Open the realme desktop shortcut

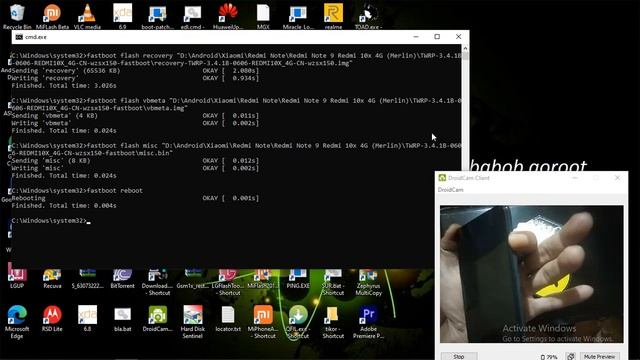coord(333,16)
